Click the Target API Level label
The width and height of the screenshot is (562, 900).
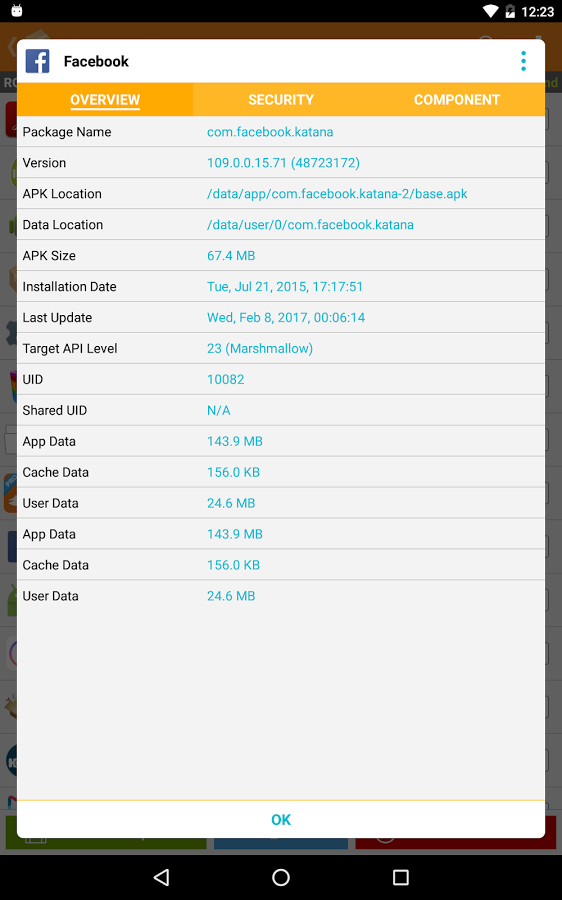tap(69, 348)
